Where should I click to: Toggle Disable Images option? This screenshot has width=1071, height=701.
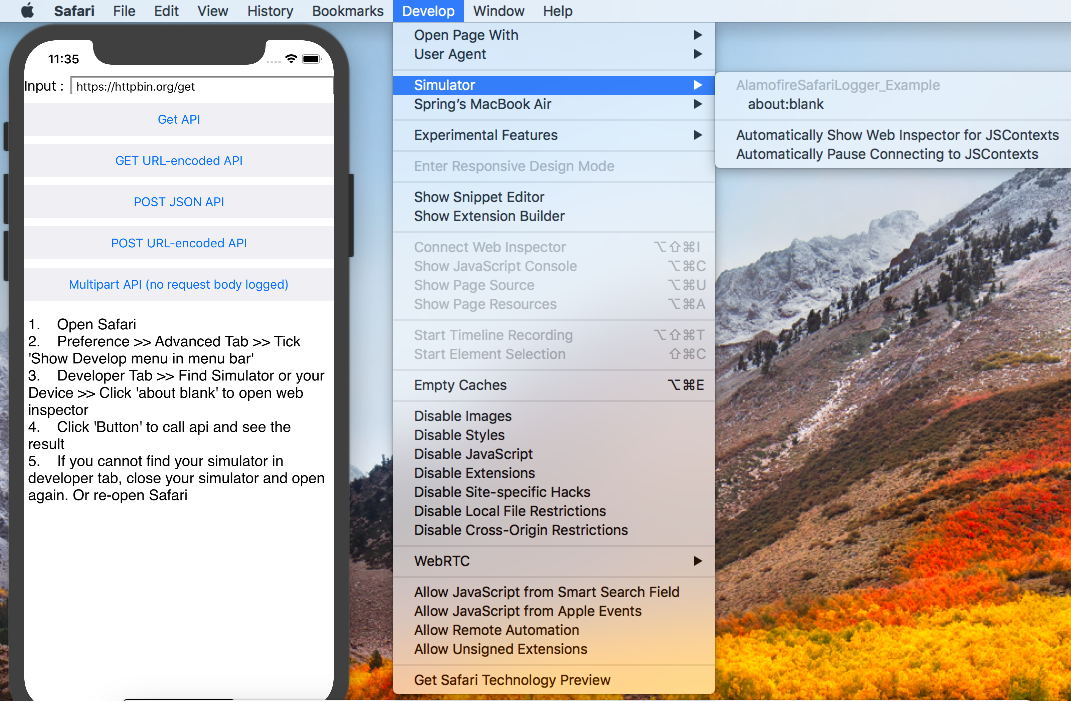click(x=554, y=416)
